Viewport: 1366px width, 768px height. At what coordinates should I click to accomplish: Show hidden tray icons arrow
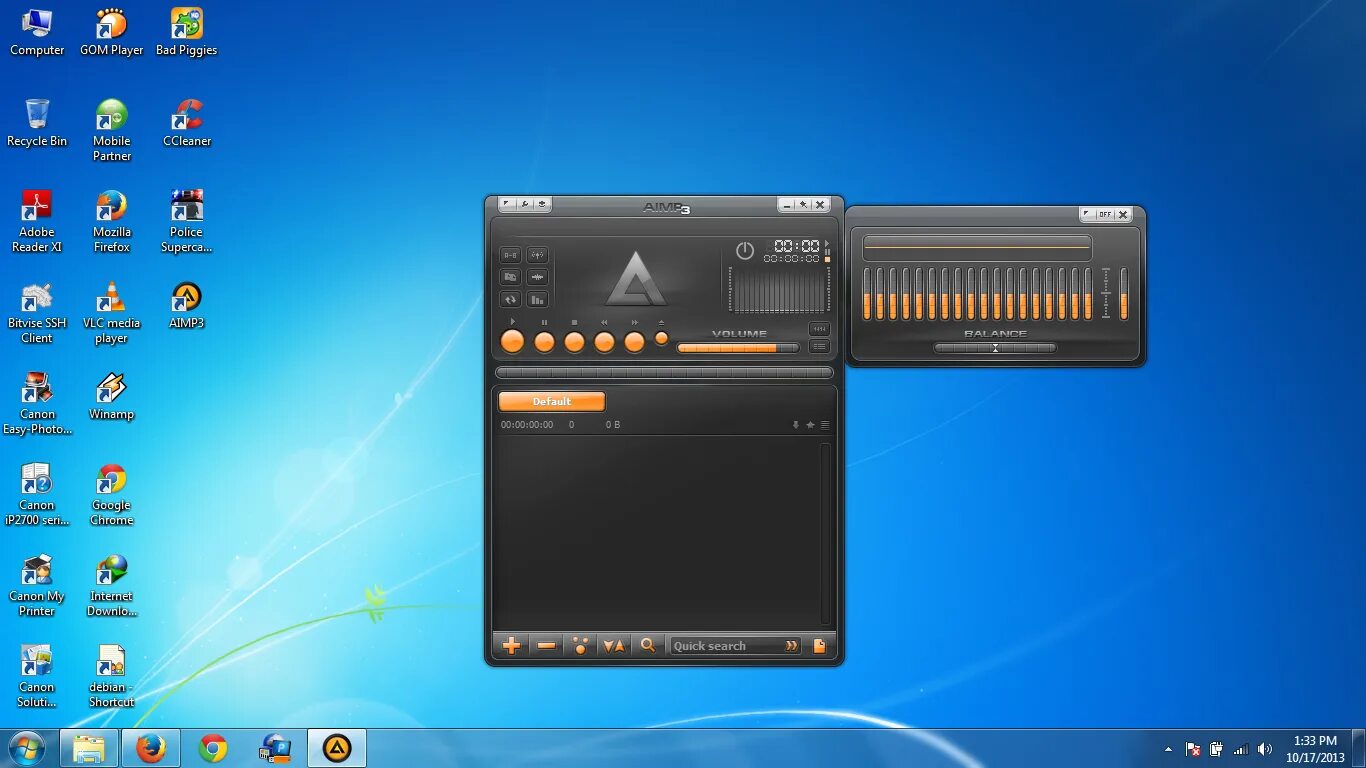click(1168, 749)
